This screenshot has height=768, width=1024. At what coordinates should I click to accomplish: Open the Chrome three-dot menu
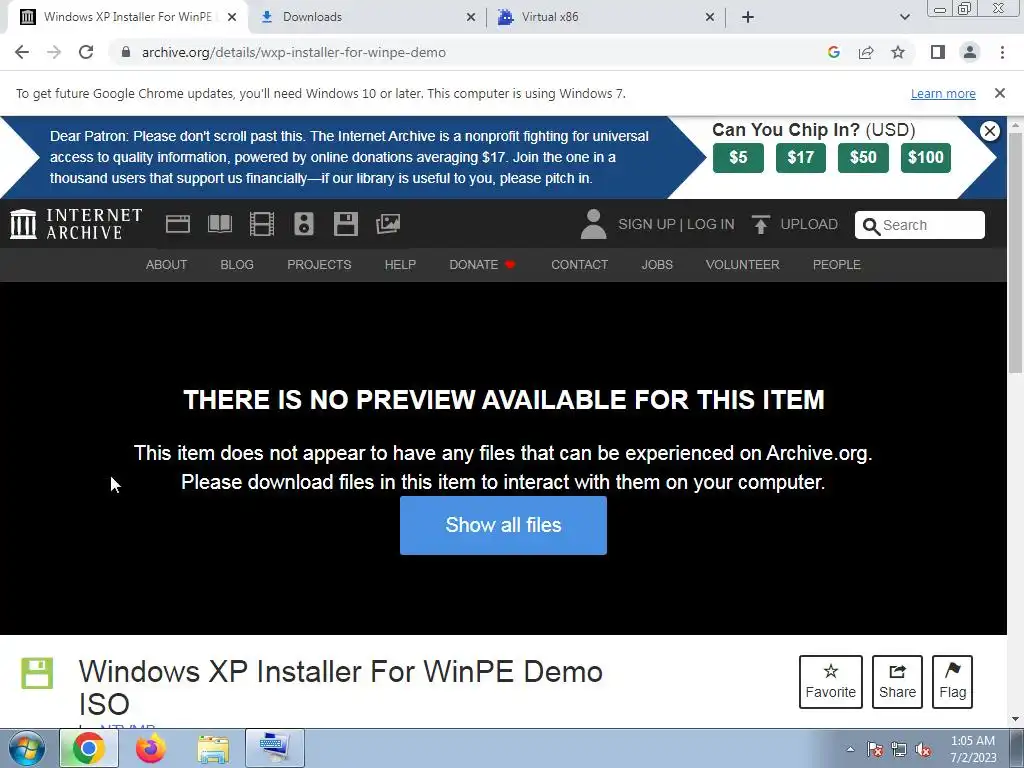(1002, 52)
